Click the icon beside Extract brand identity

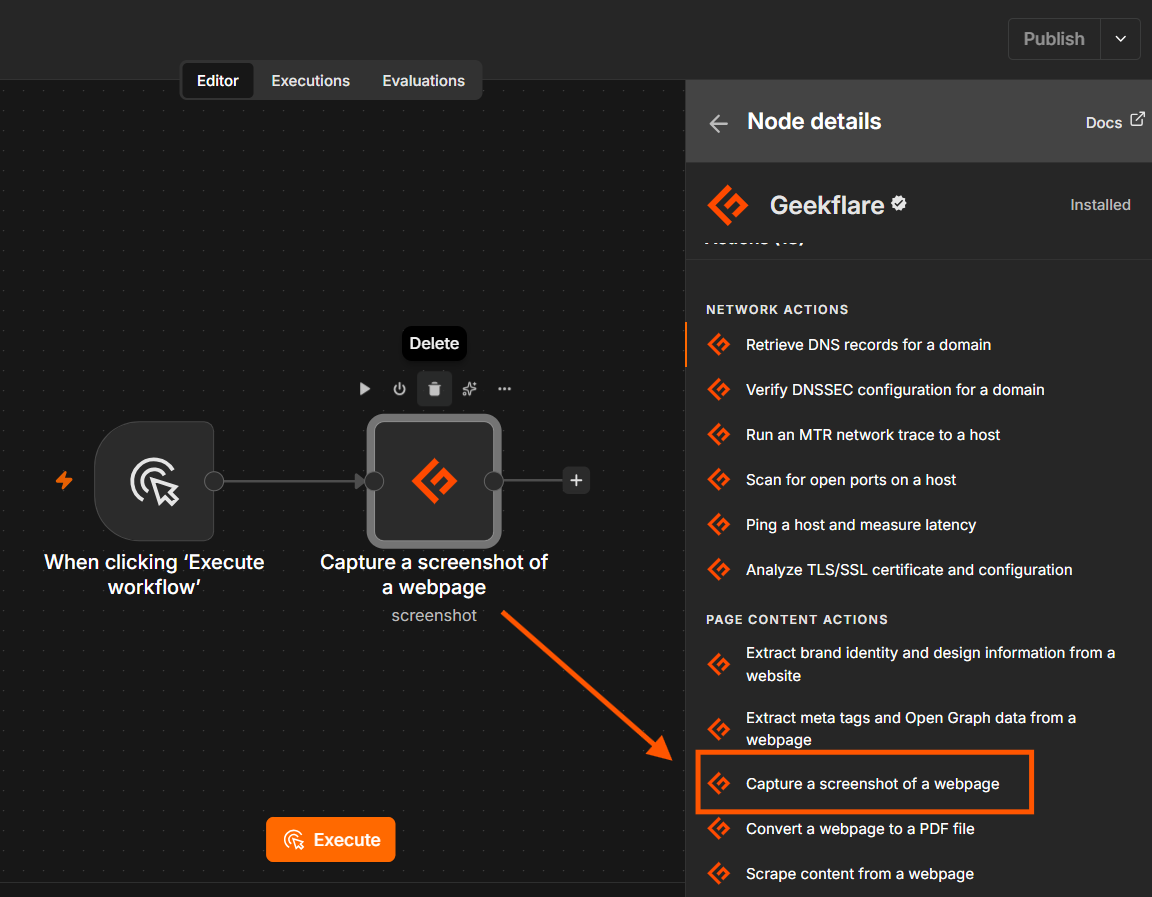coord(719,664)
